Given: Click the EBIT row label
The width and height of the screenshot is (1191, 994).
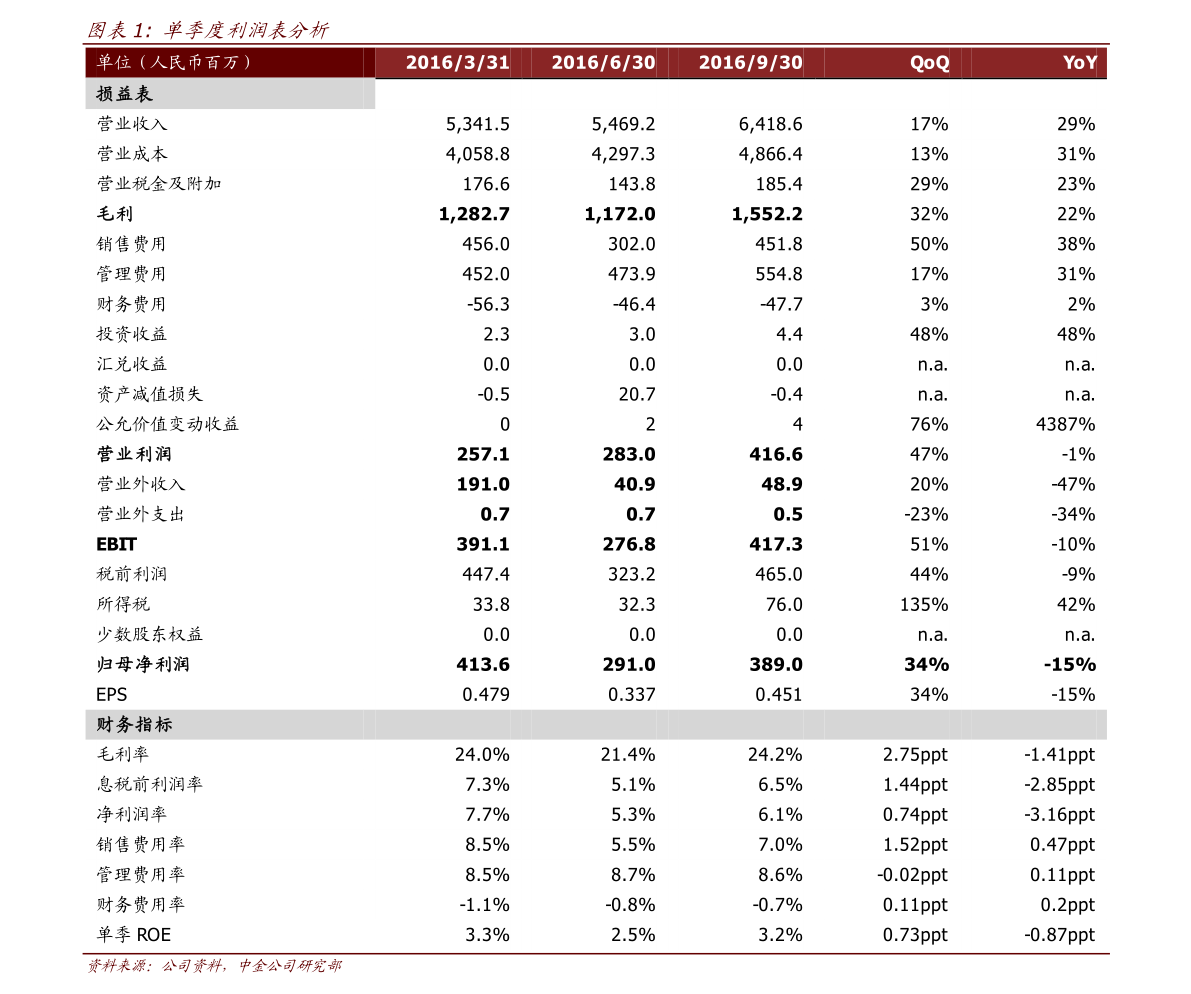Looking at the screenshot, I should 116,544.
